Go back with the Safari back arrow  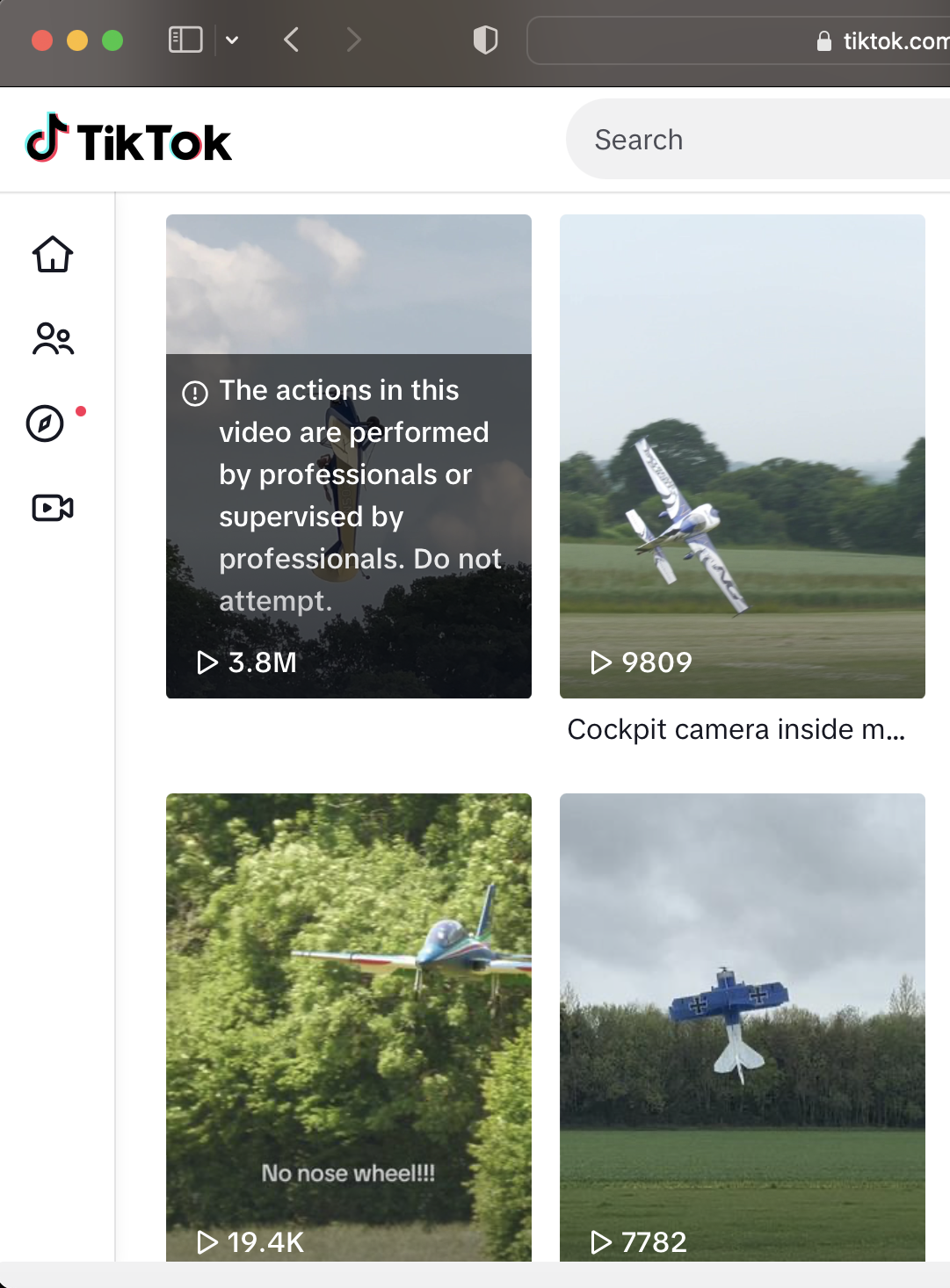292,40
